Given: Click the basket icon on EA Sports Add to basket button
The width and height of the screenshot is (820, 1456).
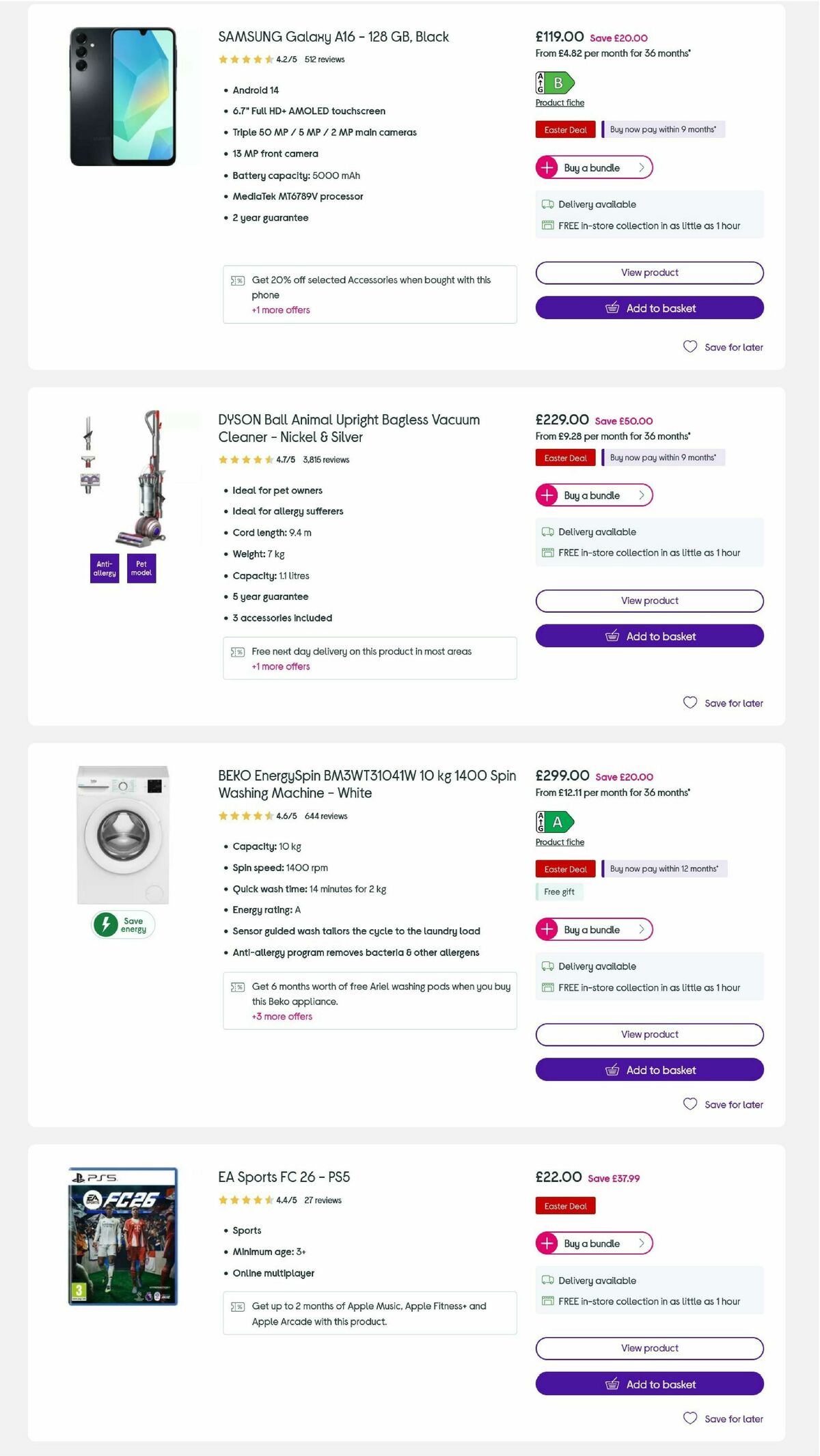Looking at the screenshot, I should (x=614, y=1384).
